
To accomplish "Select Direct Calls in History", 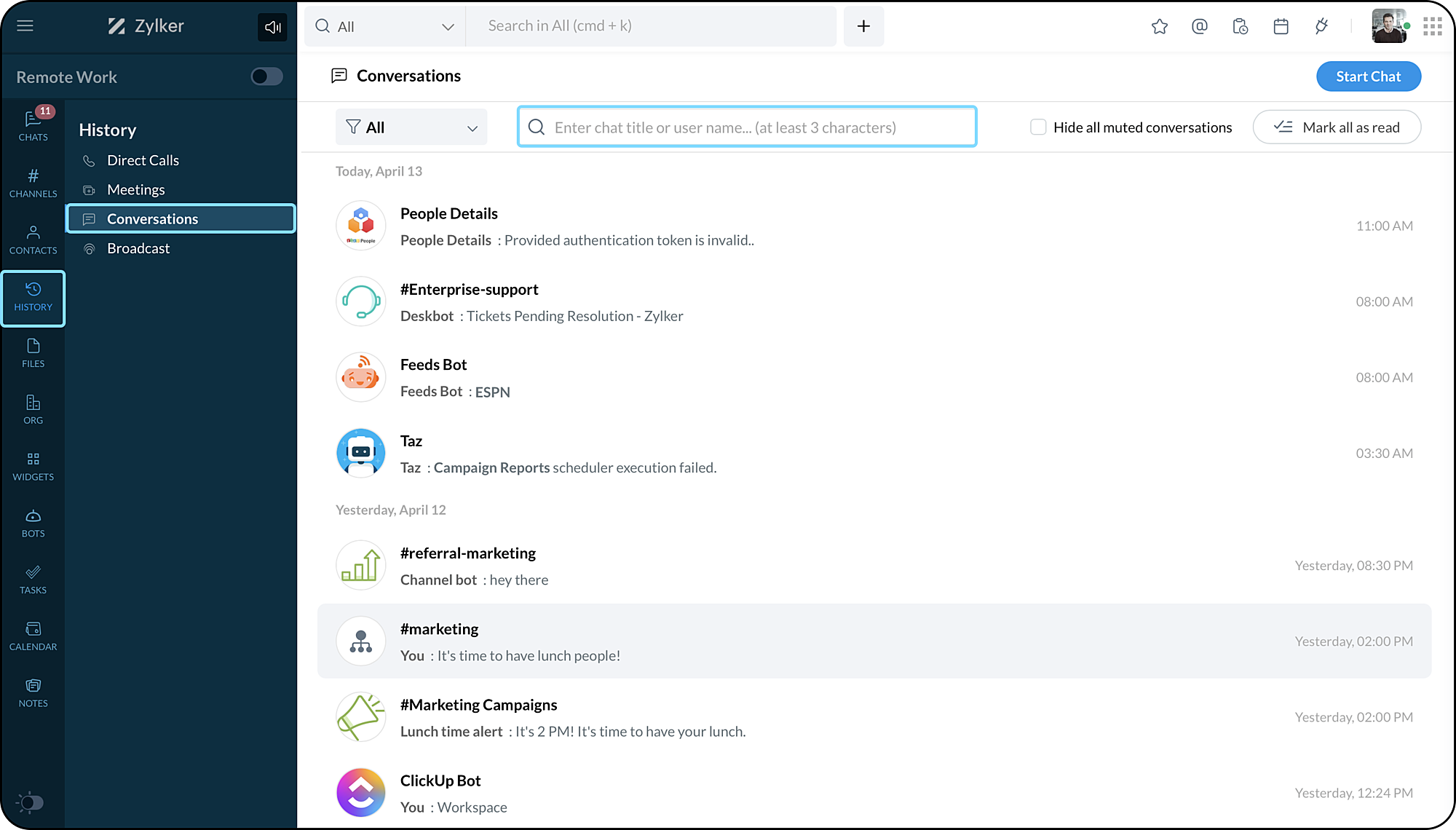I will pos(143,160).
